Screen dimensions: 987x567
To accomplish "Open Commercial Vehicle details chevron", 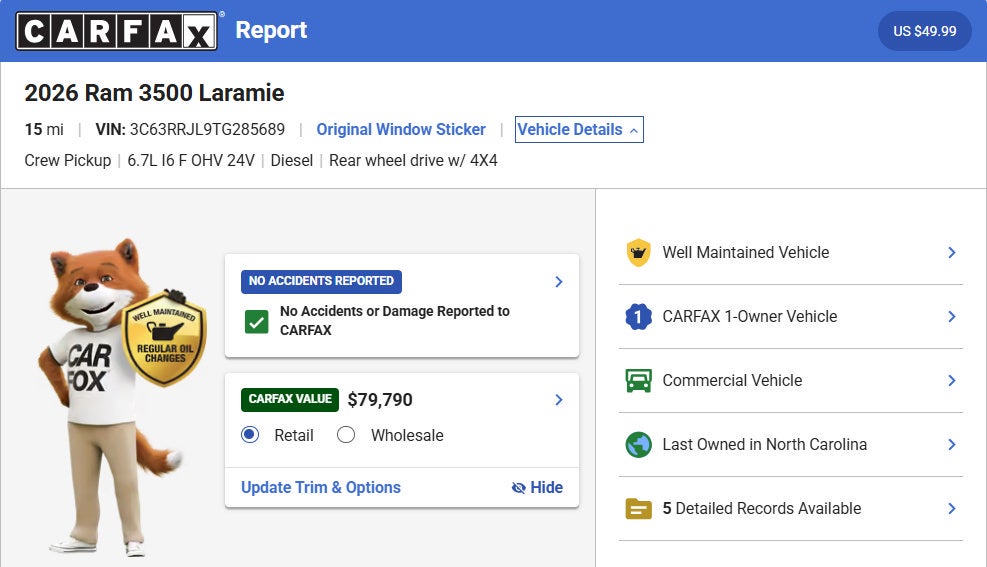I will pyautogui.click(x=952, y=381).
